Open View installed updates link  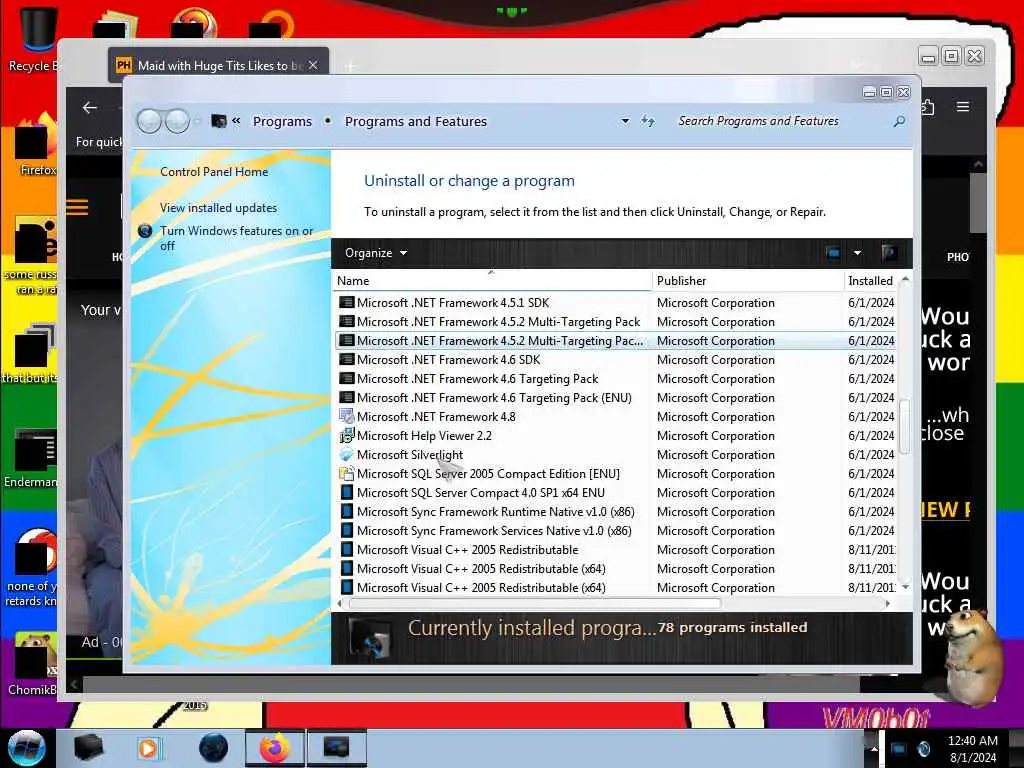tap(218, 208)
